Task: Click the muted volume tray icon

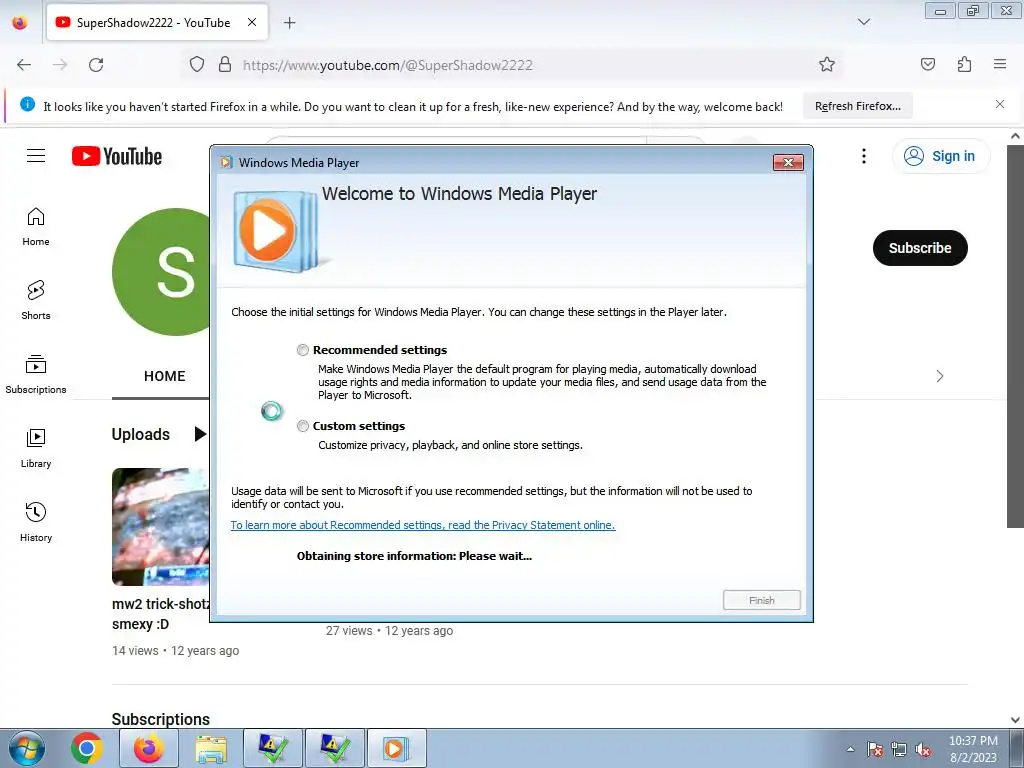Action: [923, 749]
